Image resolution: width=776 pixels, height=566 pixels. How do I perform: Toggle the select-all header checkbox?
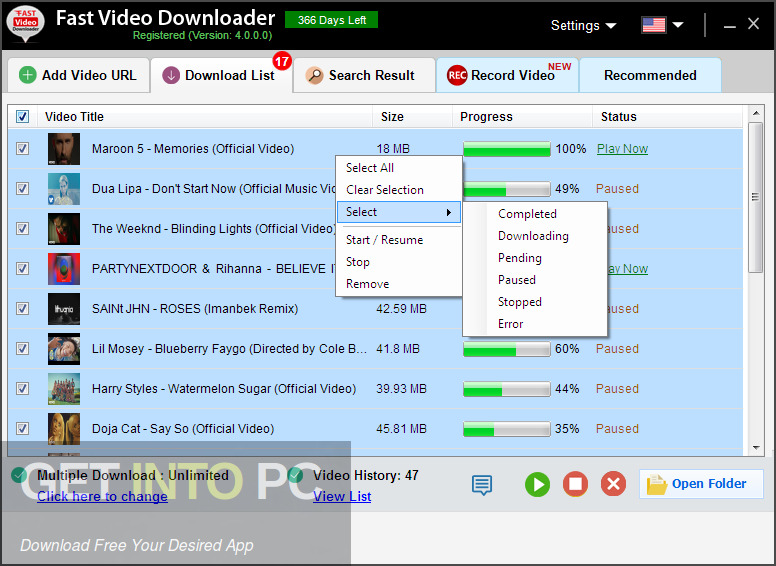[22, 117]
